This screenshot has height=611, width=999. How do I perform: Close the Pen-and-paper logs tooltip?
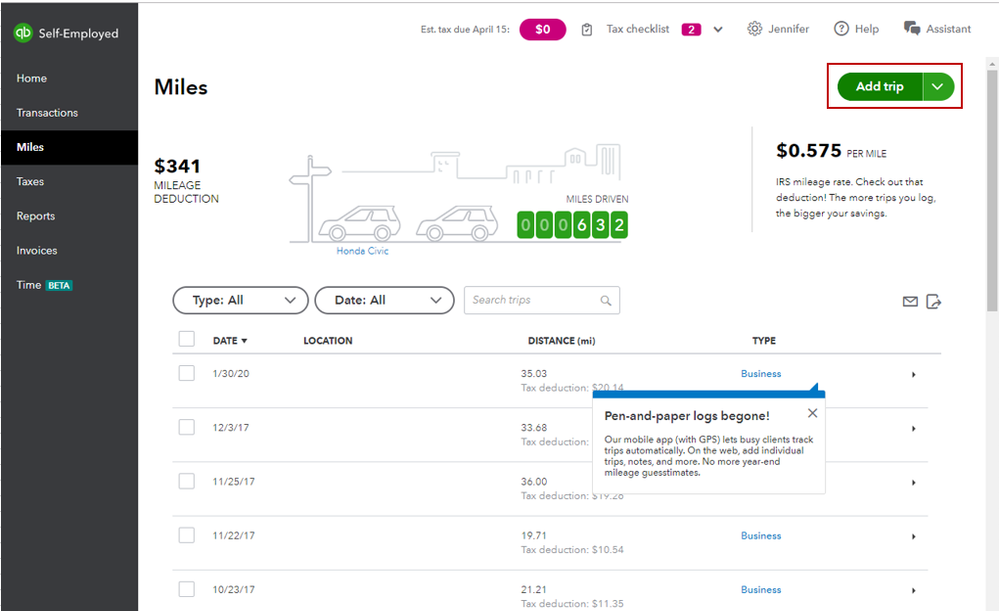click(x=812, y=413)
